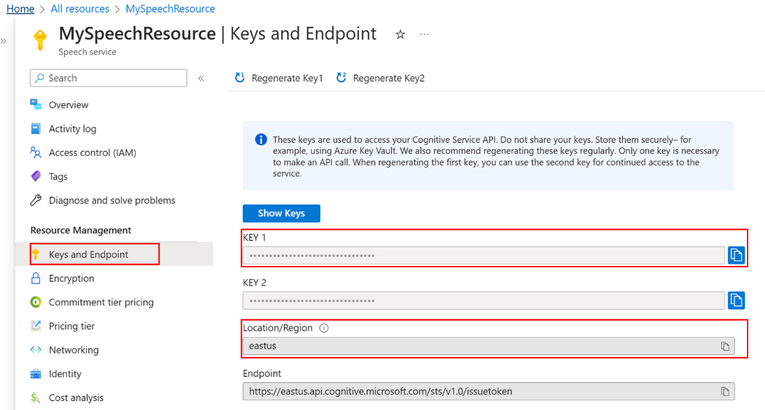This screenshot has width=765, height=410.
Task: Click the Keys and Endpoint key icon
Action: (36, 254)
